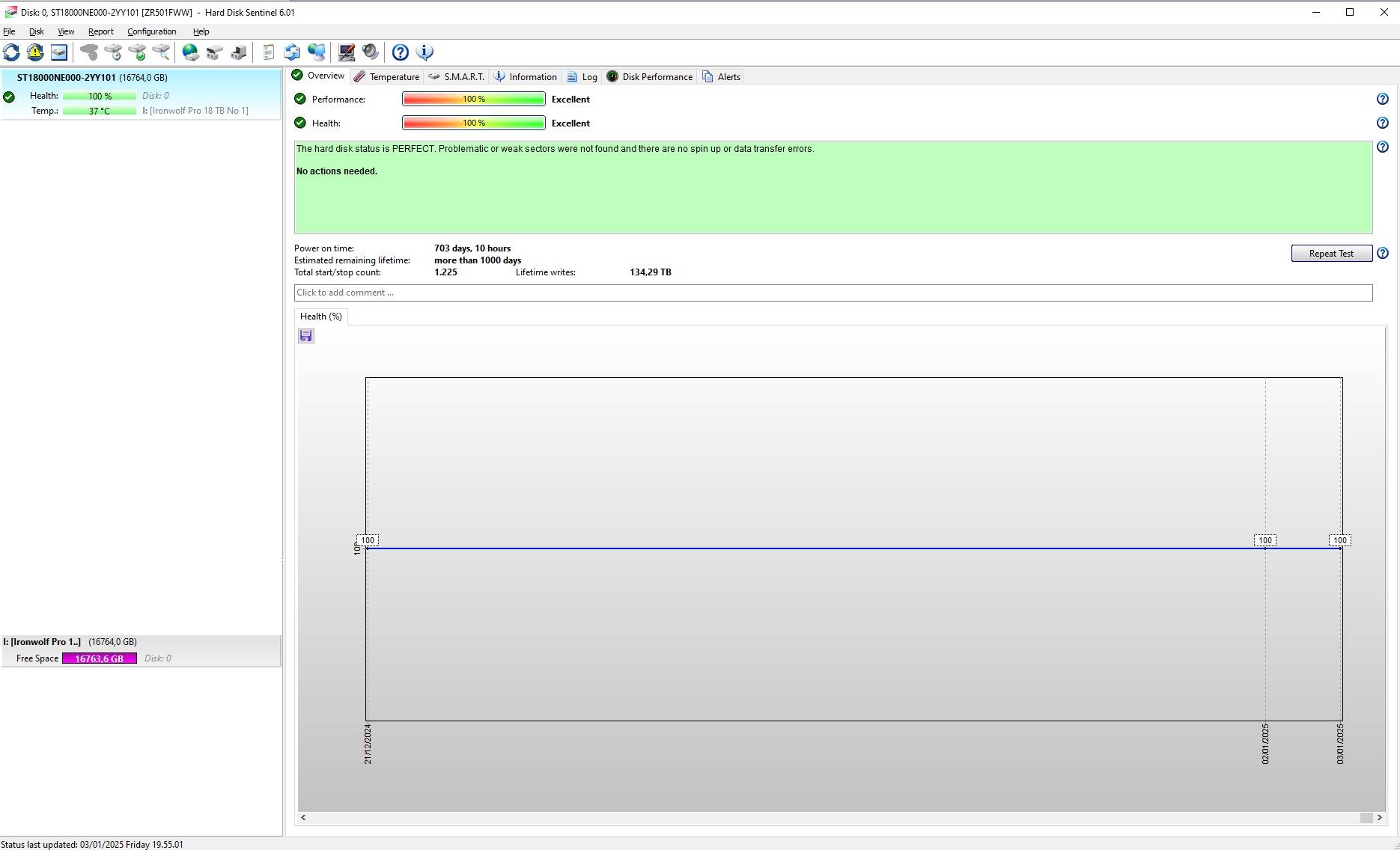This screenshot has width=1400, height=850.
Task: Open help for Performance rating
Action: [x=1383, y=99]
